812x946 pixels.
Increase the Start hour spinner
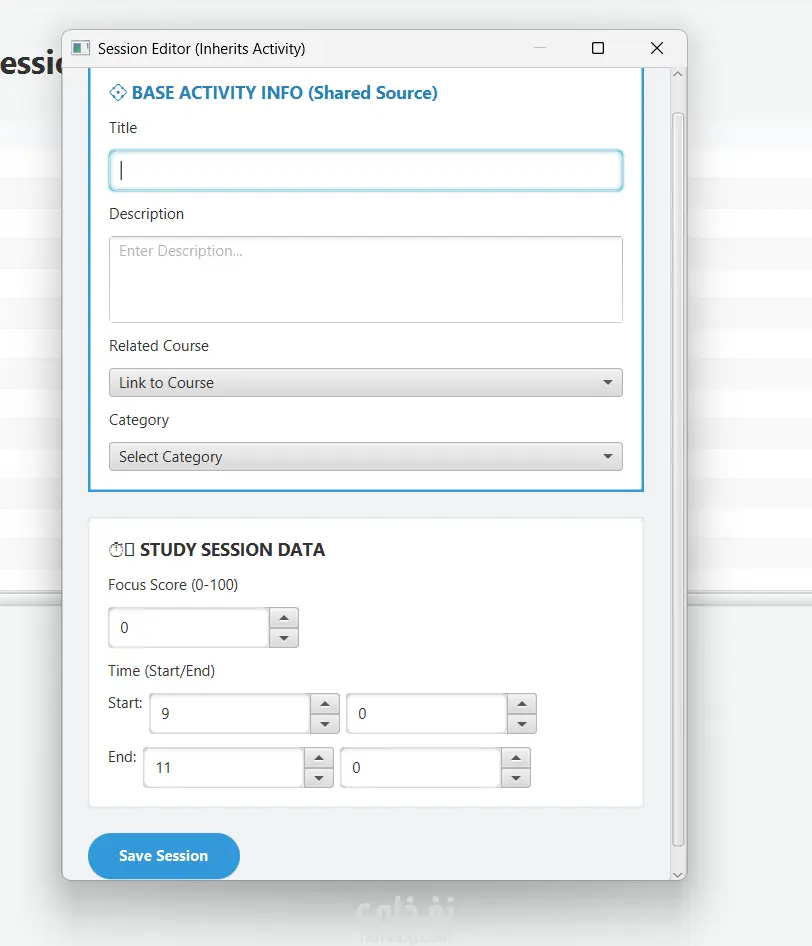[x=325, y=703]
